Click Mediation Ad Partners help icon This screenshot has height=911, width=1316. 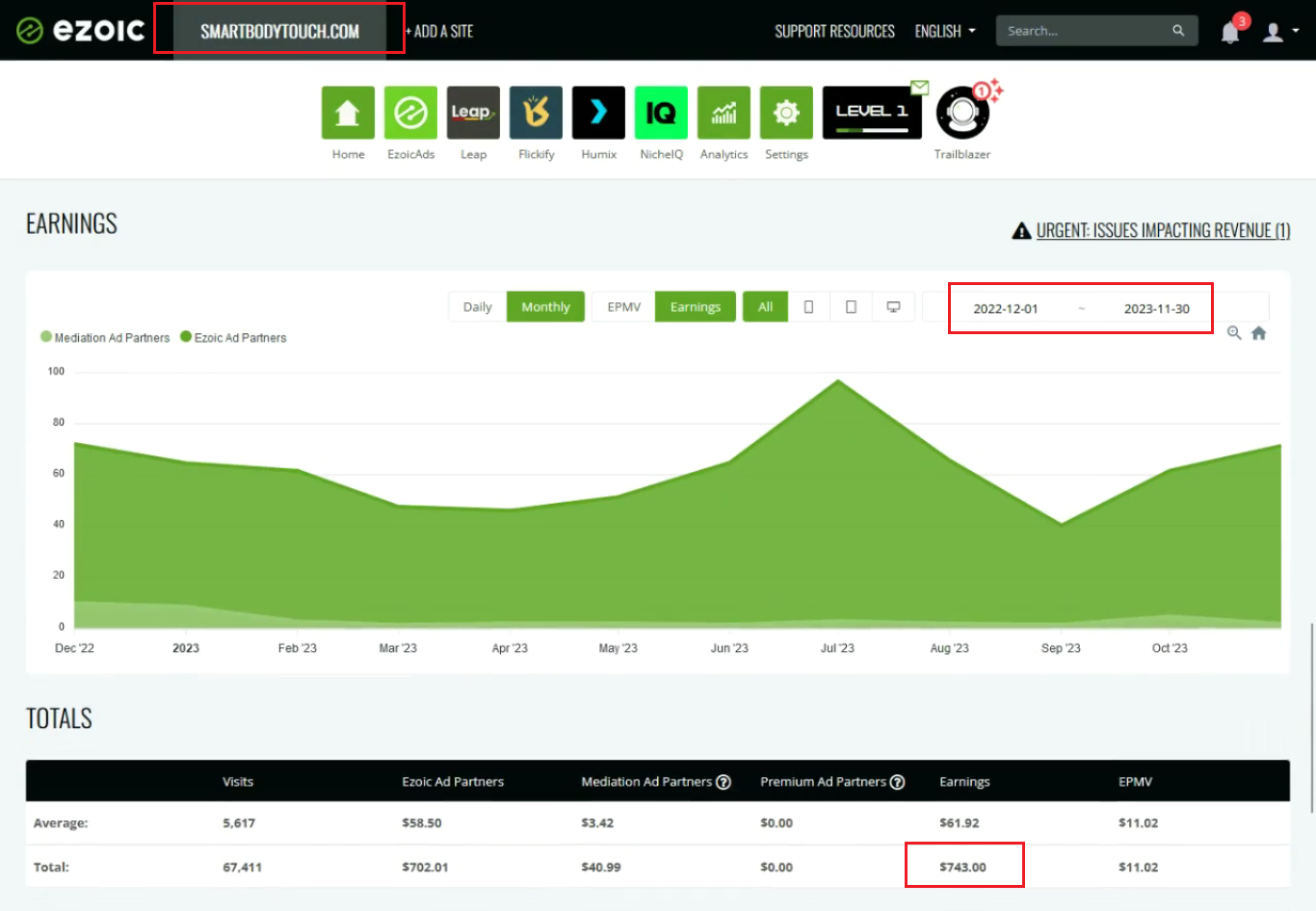tap(724, 782)
